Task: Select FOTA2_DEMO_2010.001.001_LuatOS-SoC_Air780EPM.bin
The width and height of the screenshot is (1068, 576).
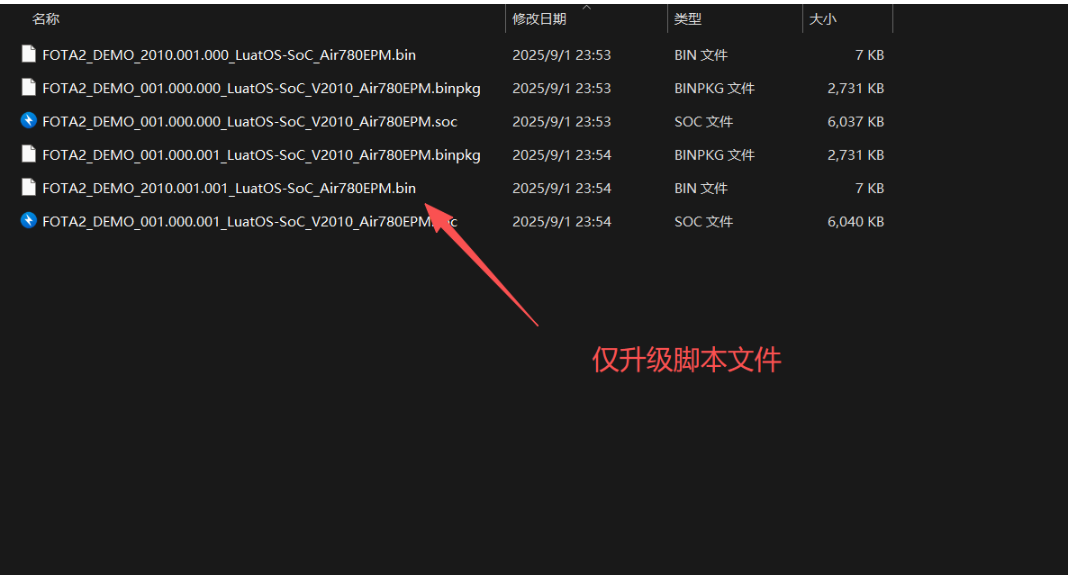Action: [x=229, y=189]
